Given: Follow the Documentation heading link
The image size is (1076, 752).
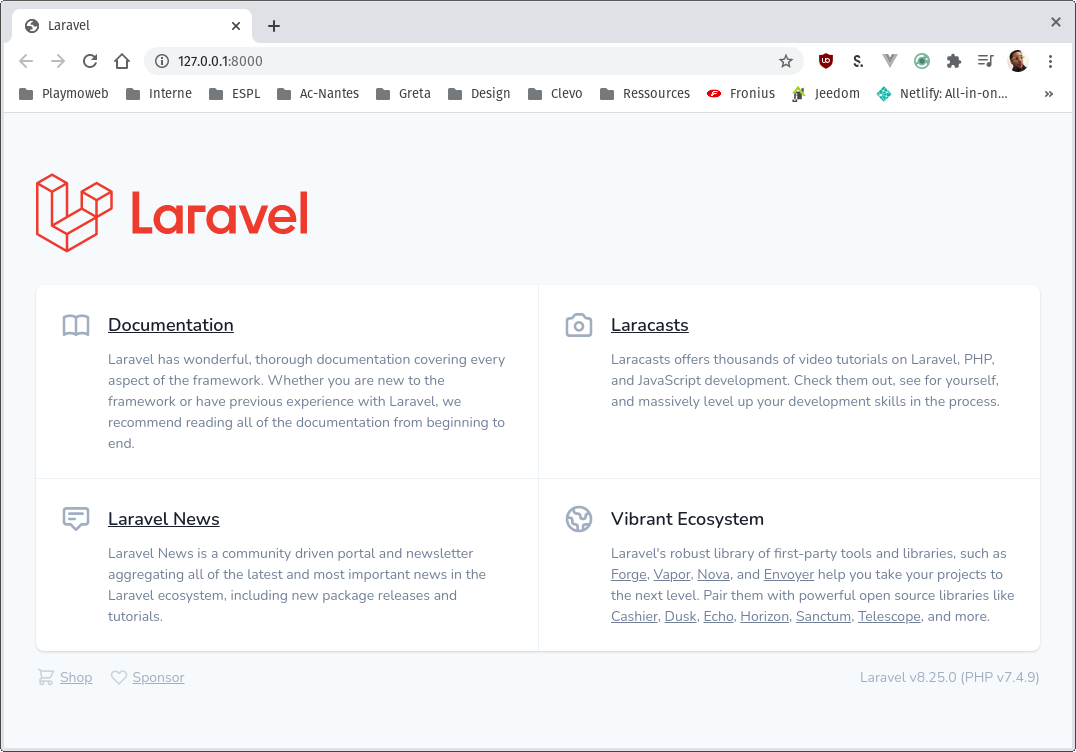Looking at the screenshot, I should point(170,325).
